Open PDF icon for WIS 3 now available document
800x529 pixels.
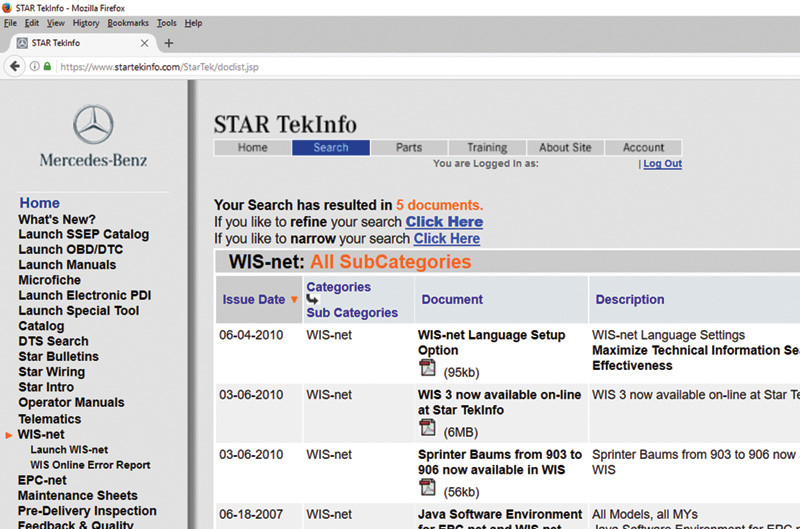[x=427, y=428]
